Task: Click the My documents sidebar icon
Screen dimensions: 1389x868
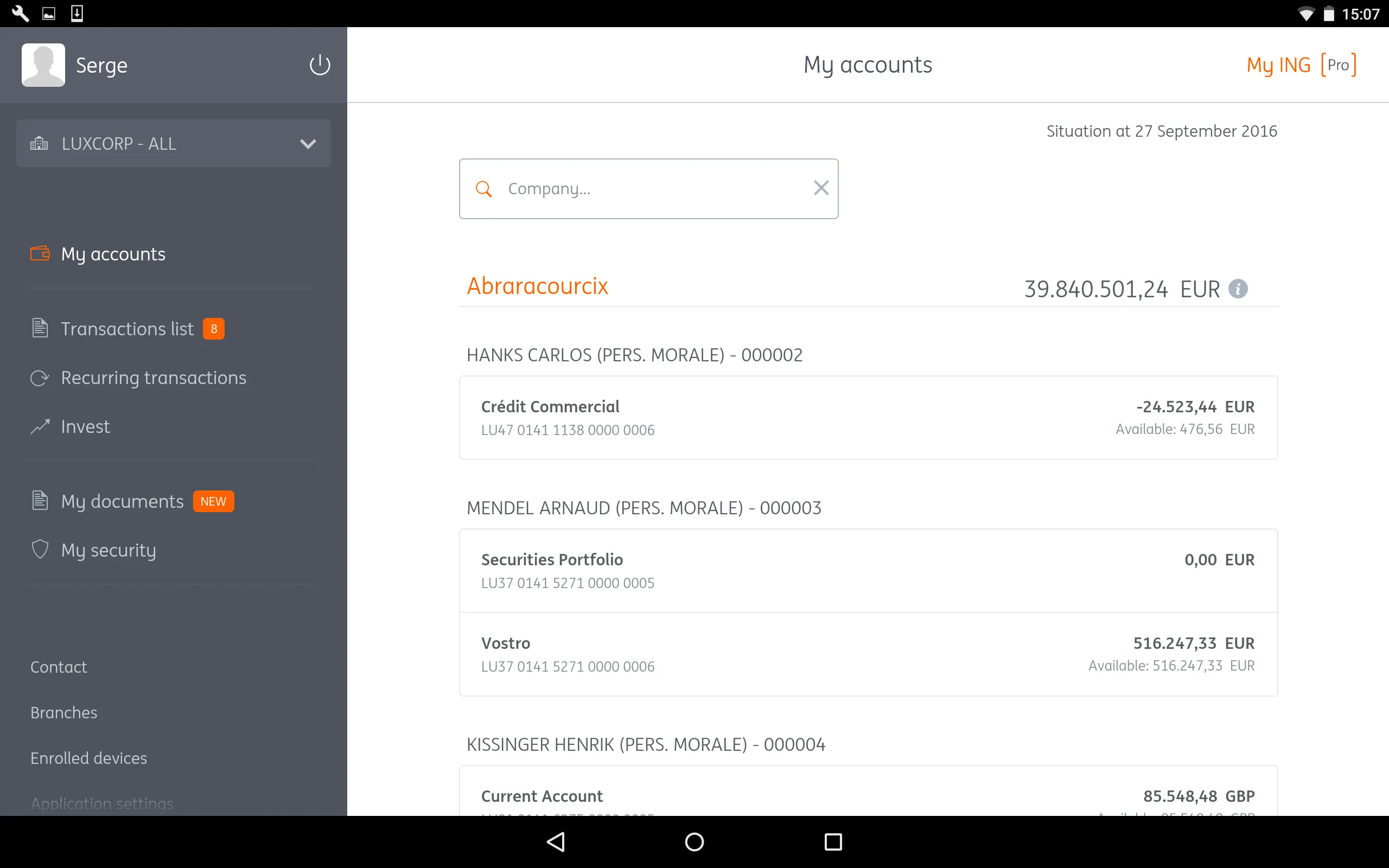Action: 40,500
